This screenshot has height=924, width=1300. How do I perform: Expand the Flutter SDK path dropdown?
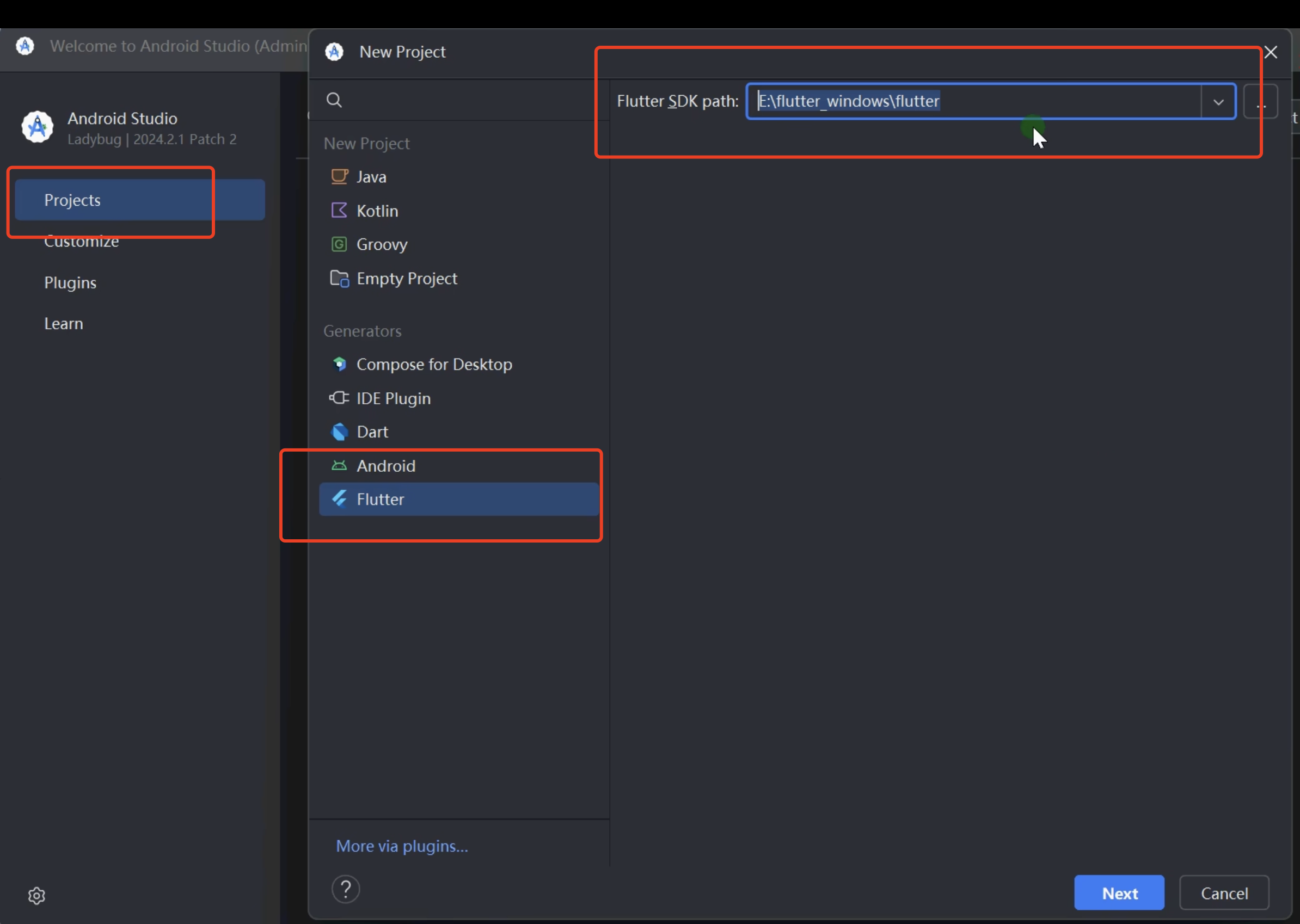1218,102
